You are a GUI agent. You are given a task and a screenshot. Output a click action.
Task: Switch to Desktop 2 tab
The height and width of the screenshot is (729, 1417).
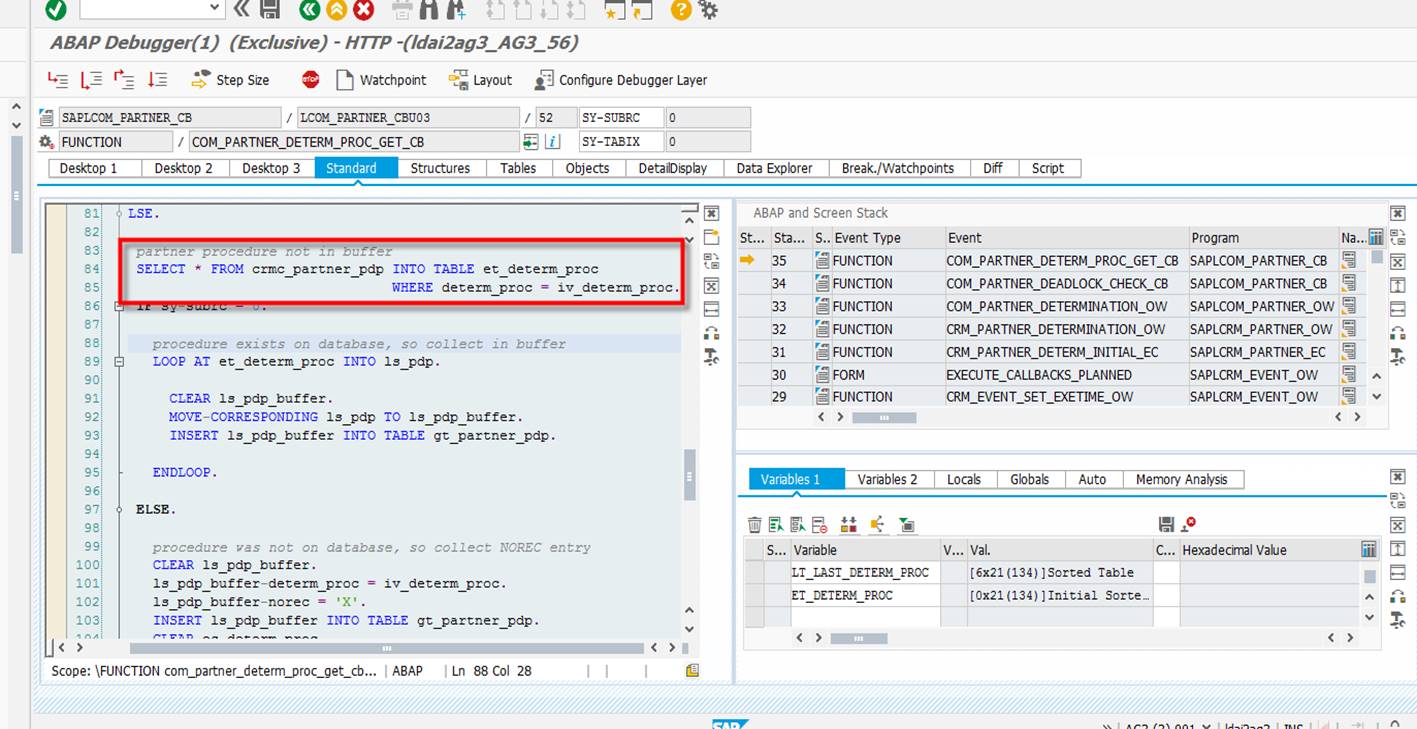[184, 168]
